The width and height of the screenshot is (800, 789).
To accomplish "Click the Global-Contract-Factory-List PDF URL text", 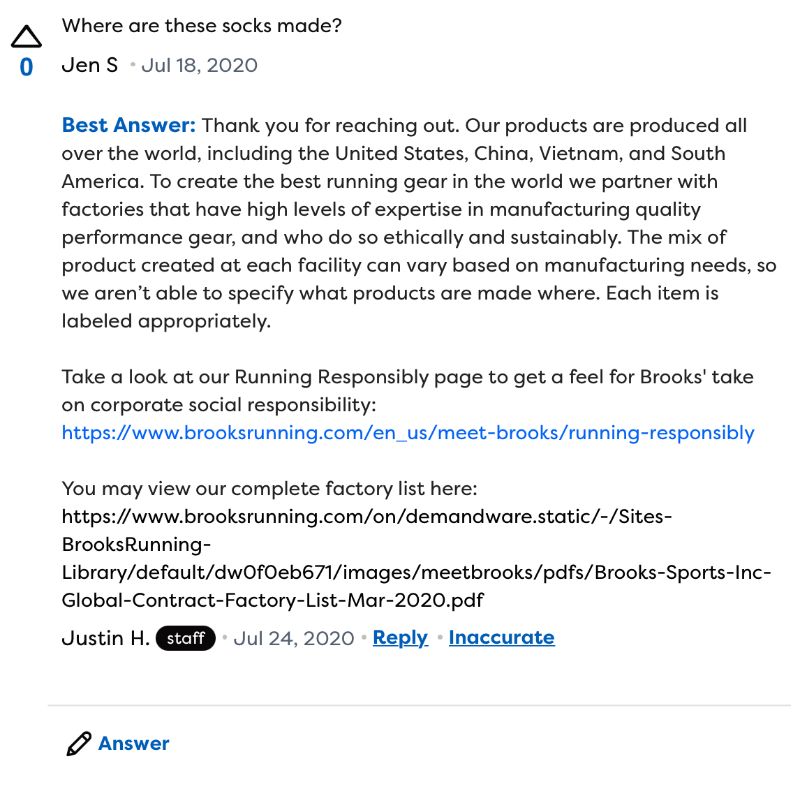I will point(416,558).
